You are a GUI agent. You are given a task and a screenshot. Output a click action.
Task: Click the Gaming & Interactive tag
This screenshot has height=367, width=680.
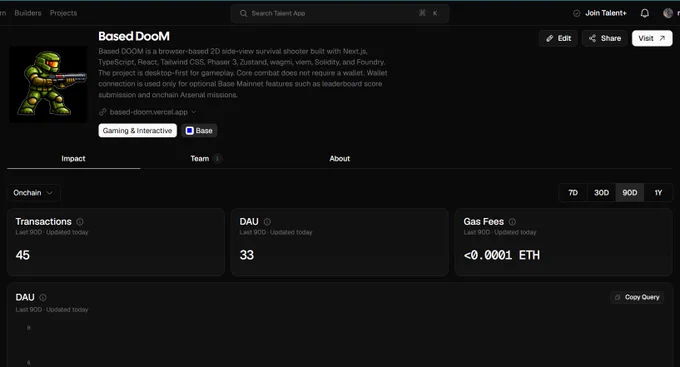coord(137,131)
